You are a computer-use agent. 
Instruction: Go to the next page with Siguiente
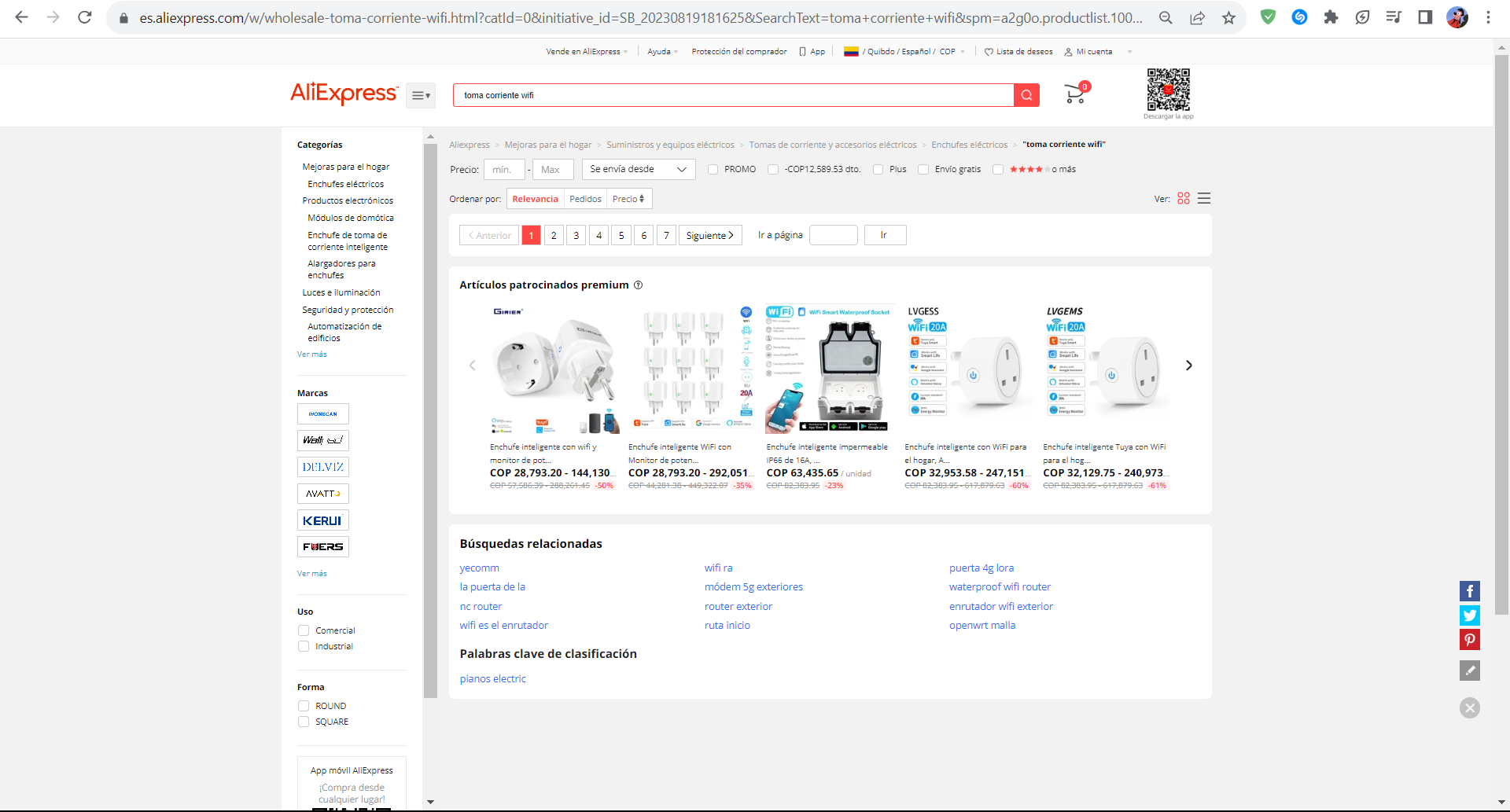(x=709, y=234)
